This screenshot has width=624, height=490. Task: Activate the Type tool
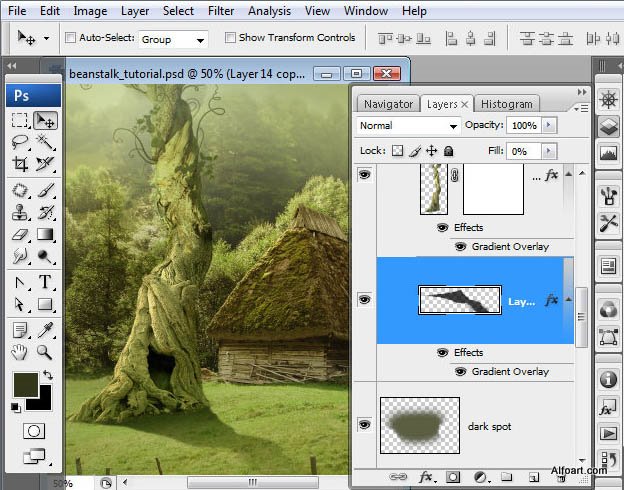click(x=45, y=282)
